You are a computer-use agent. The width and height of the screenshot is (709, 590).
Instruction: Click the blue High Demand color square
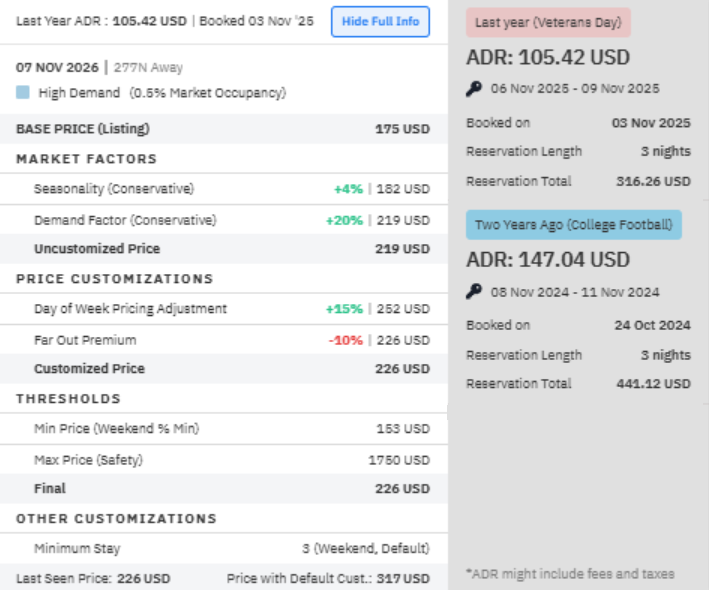(x=23, y=93)
